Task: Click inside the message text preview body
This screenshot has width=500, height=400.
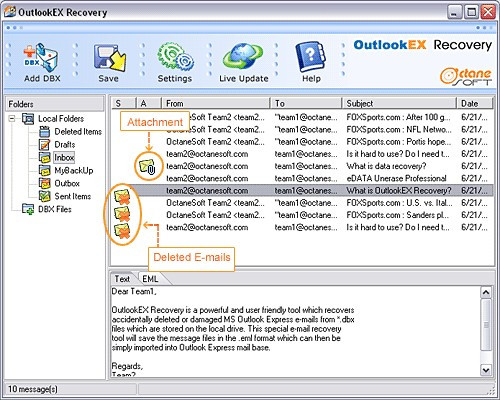Action: pyautogui.click(x=295, y=331)
